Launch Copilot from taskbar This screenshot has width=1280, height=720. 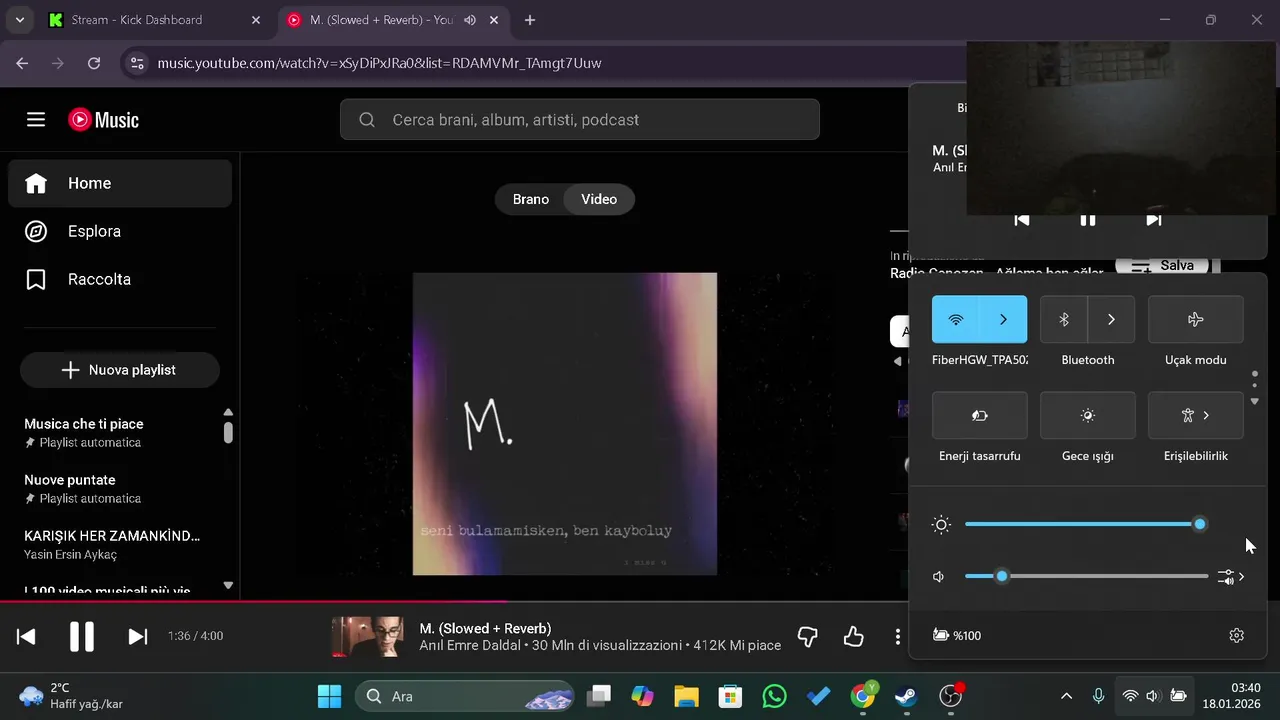pos(642,696)
